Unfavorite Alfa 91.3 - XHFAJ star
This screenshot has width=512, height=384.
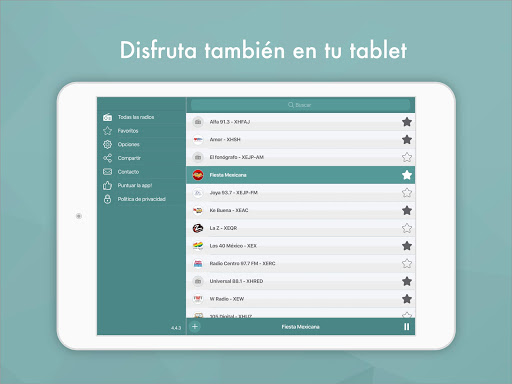click(x=407, y=122)
